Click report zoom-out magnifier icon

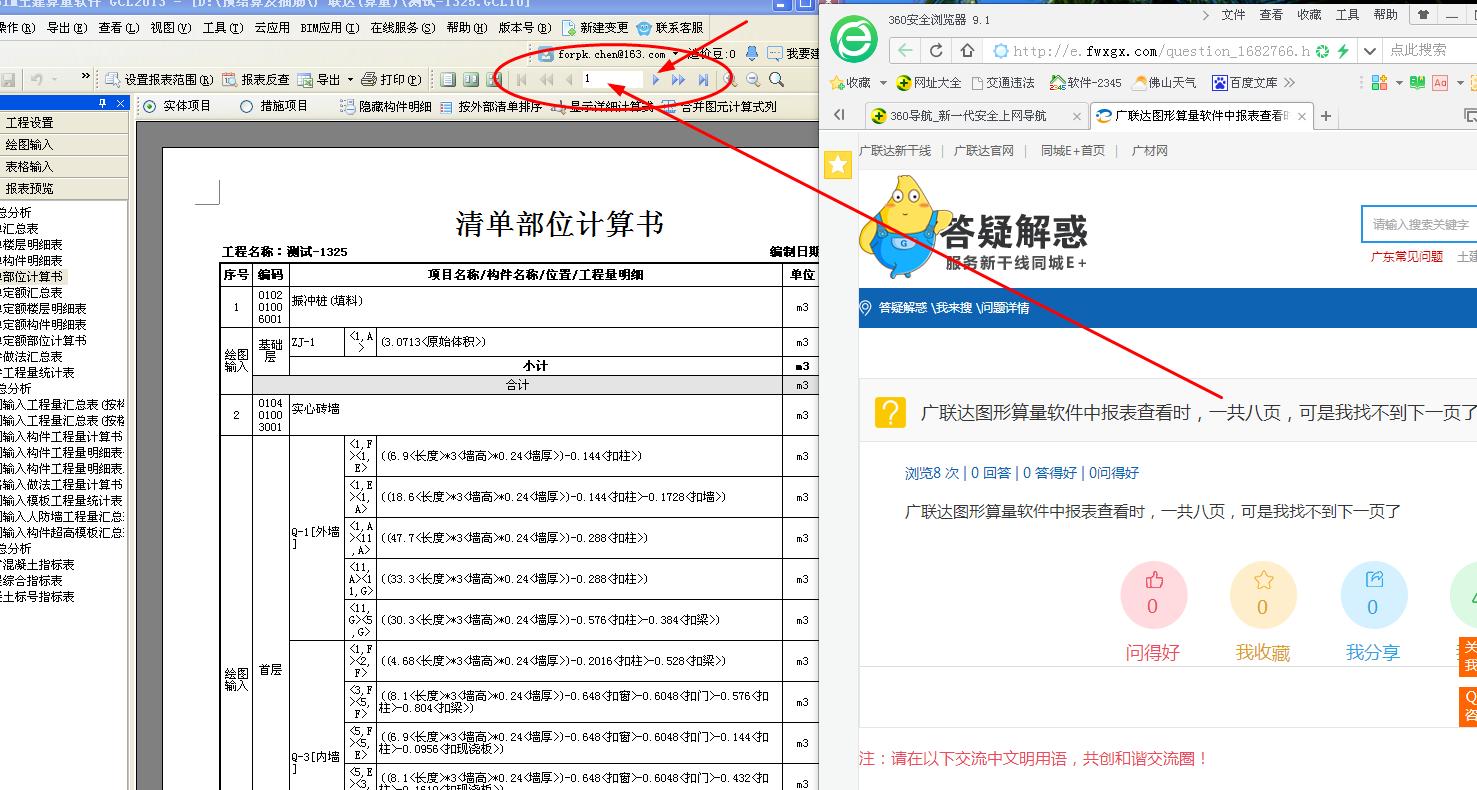(x=753, y=80)
